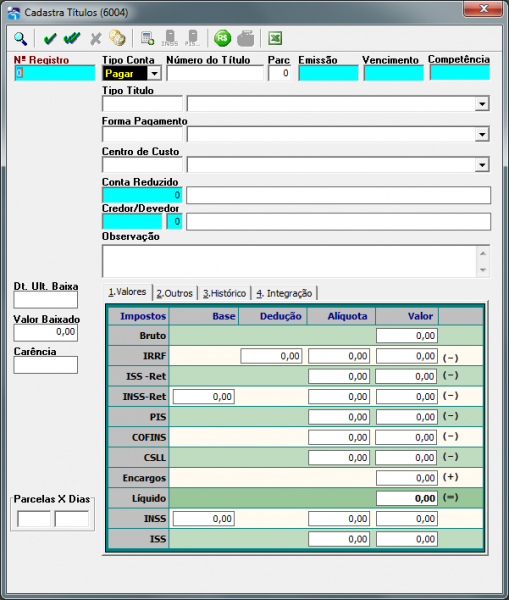The height and width of the screenshot is (600, 509).
Task: Expand the Forma Pagamento dropdown list
Action: point(482,134)
